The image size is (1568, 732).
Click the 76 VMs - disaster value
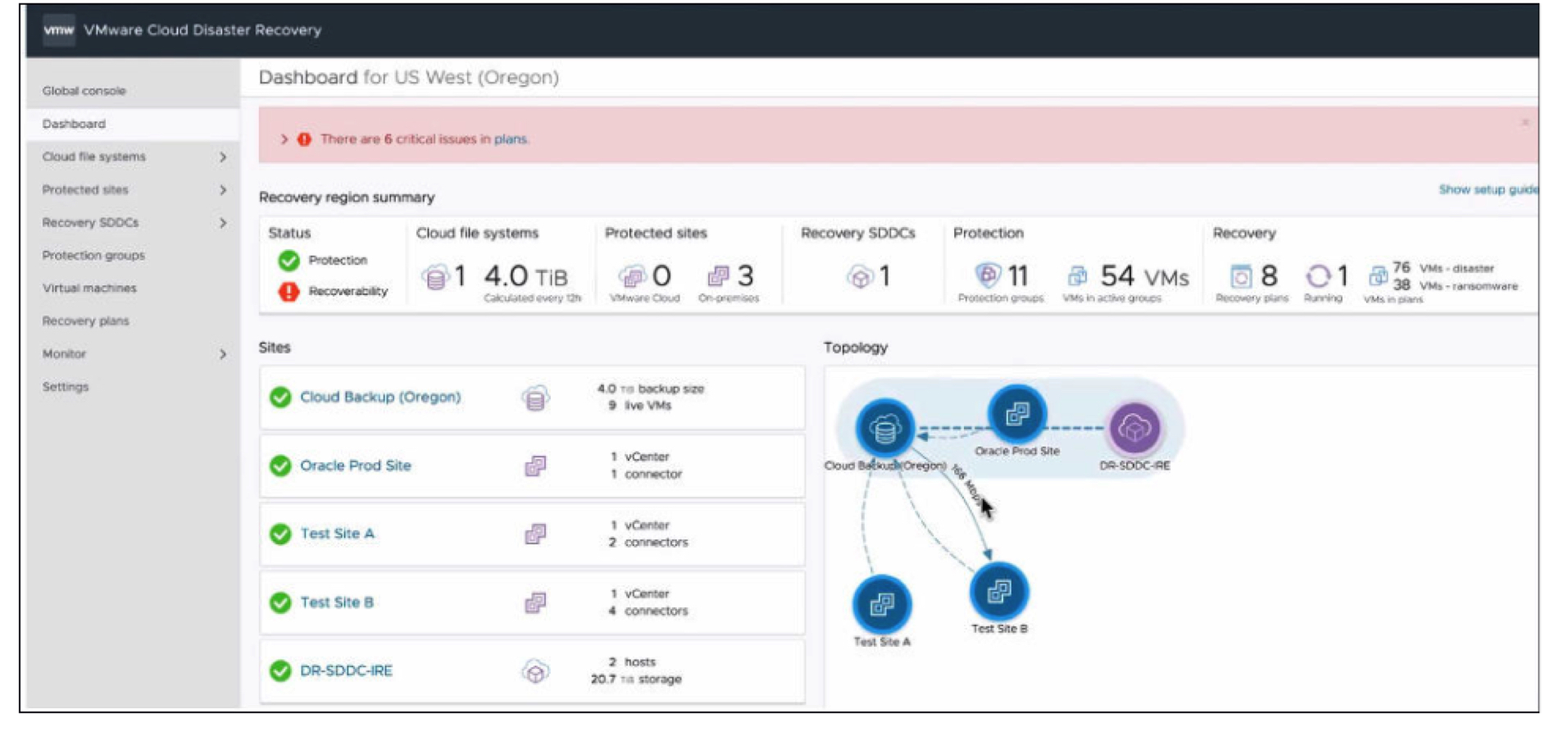click(x=1443, y=268)
